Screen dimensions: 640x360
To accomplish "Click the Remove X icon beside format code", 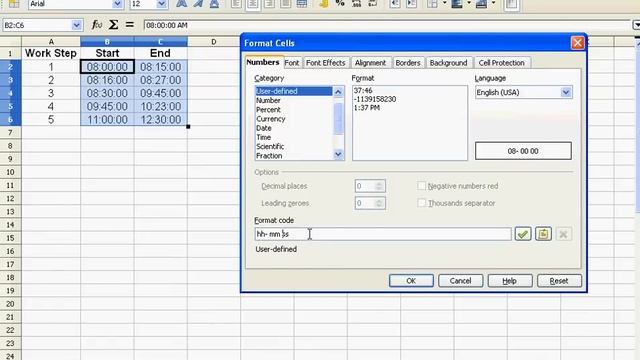I will 563,234.
